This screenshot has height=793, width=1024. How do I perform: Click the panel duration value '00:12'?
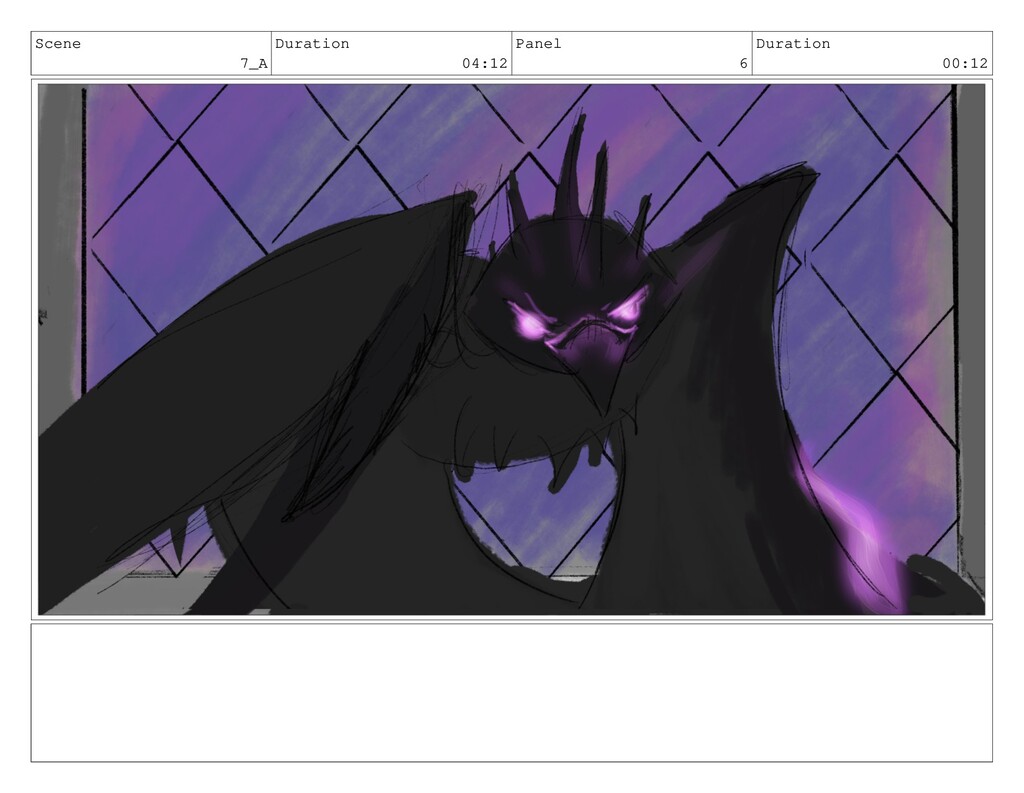965,63
